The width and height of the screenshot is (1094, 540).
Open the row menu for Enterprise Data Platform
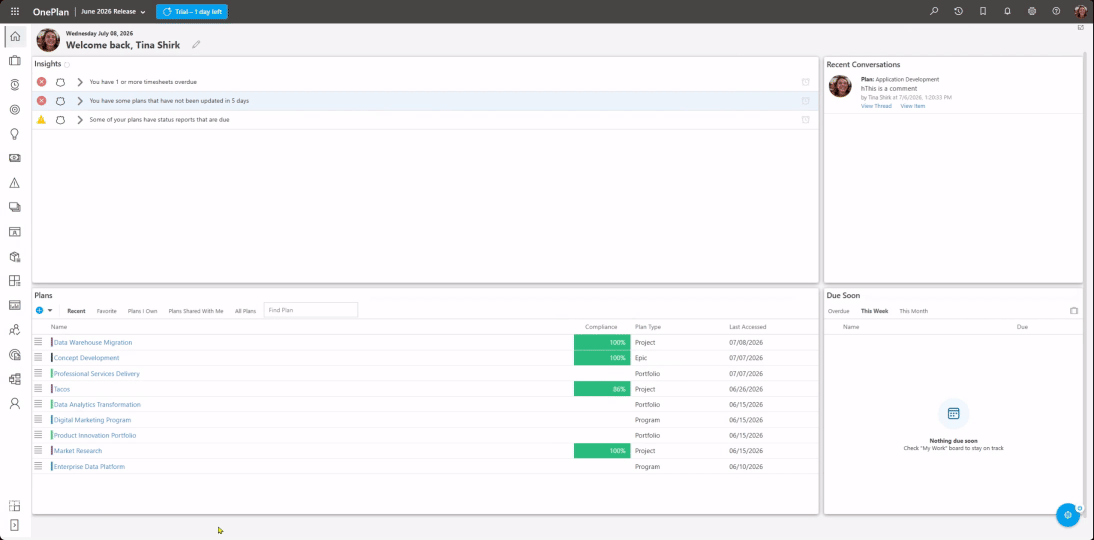tap(38, 466)
